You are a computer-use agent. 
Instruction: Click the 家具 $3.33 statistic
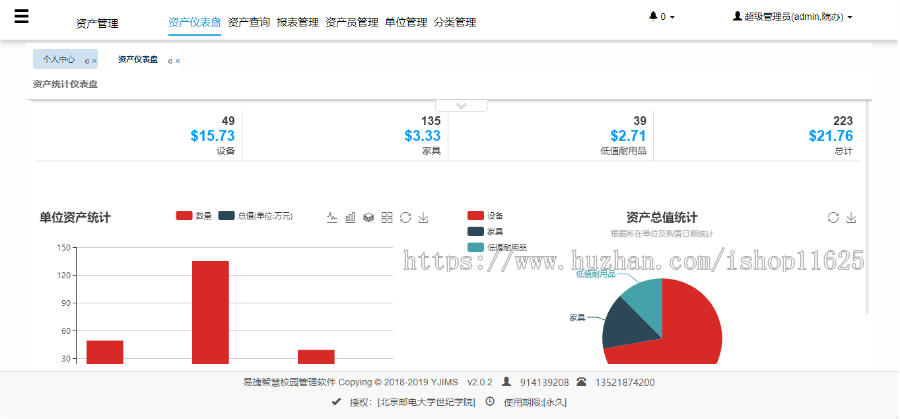[x=422, y=136]
